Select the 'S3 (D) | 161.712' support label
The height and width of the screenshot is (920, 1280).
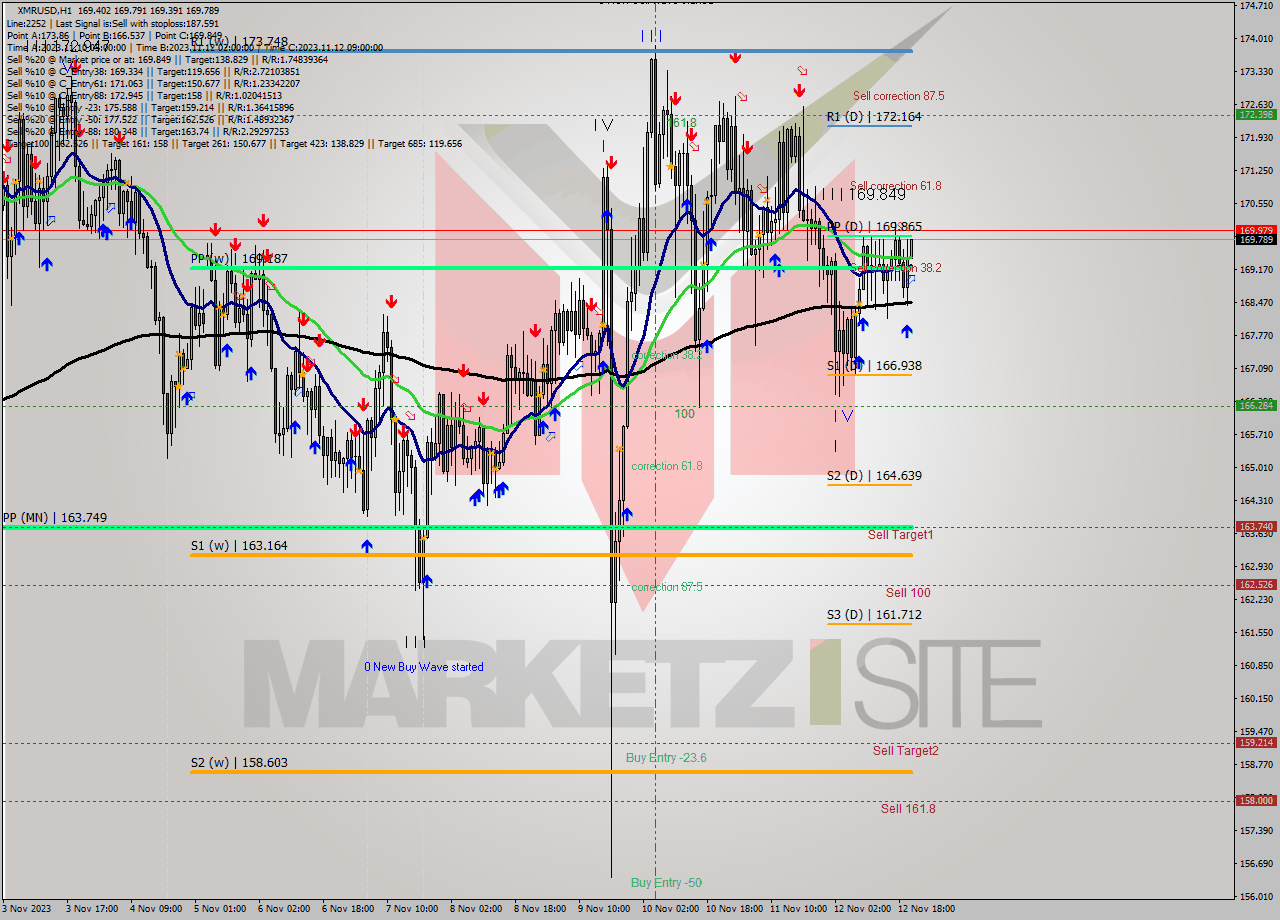pos(874,615)
